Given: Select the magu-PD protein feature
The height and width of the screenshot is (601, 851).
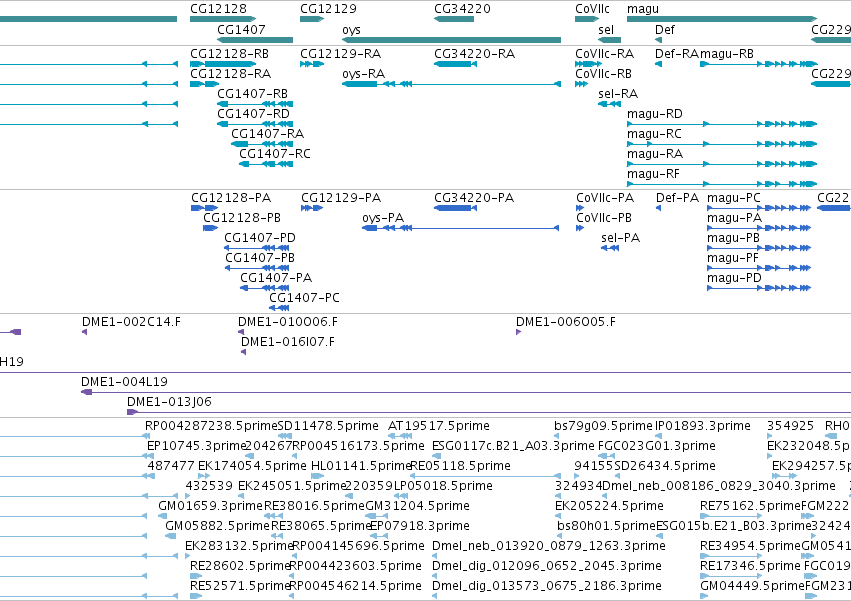Looking at the screenshot, I should point(759,288).
